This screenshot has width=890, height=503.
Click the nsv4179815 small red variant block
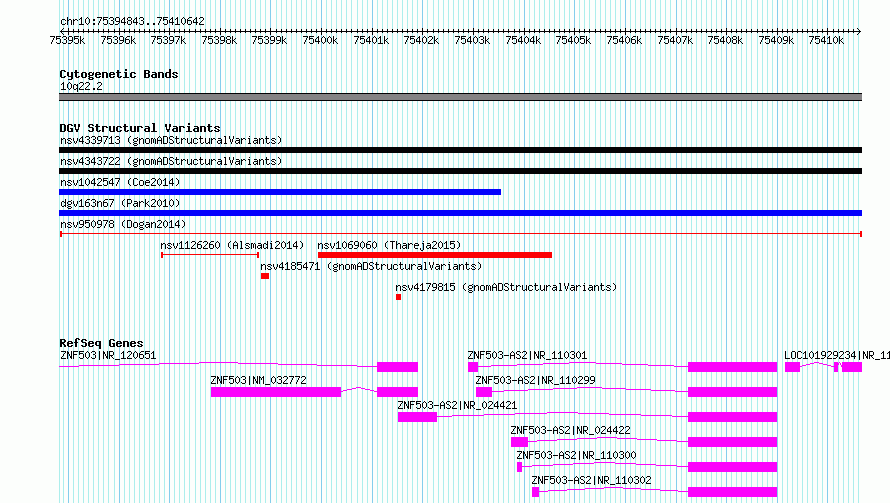(398, 297)
